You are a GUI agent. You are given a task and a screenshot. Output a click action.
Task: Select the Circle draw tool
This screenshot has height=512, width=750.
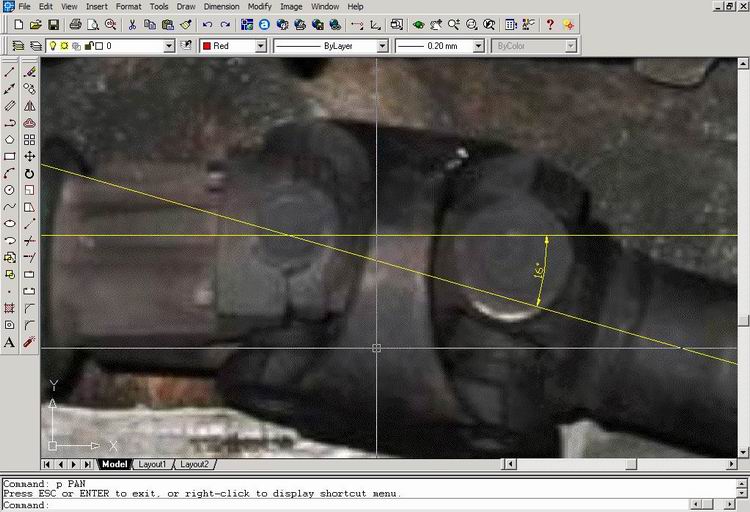pos(10,190)
